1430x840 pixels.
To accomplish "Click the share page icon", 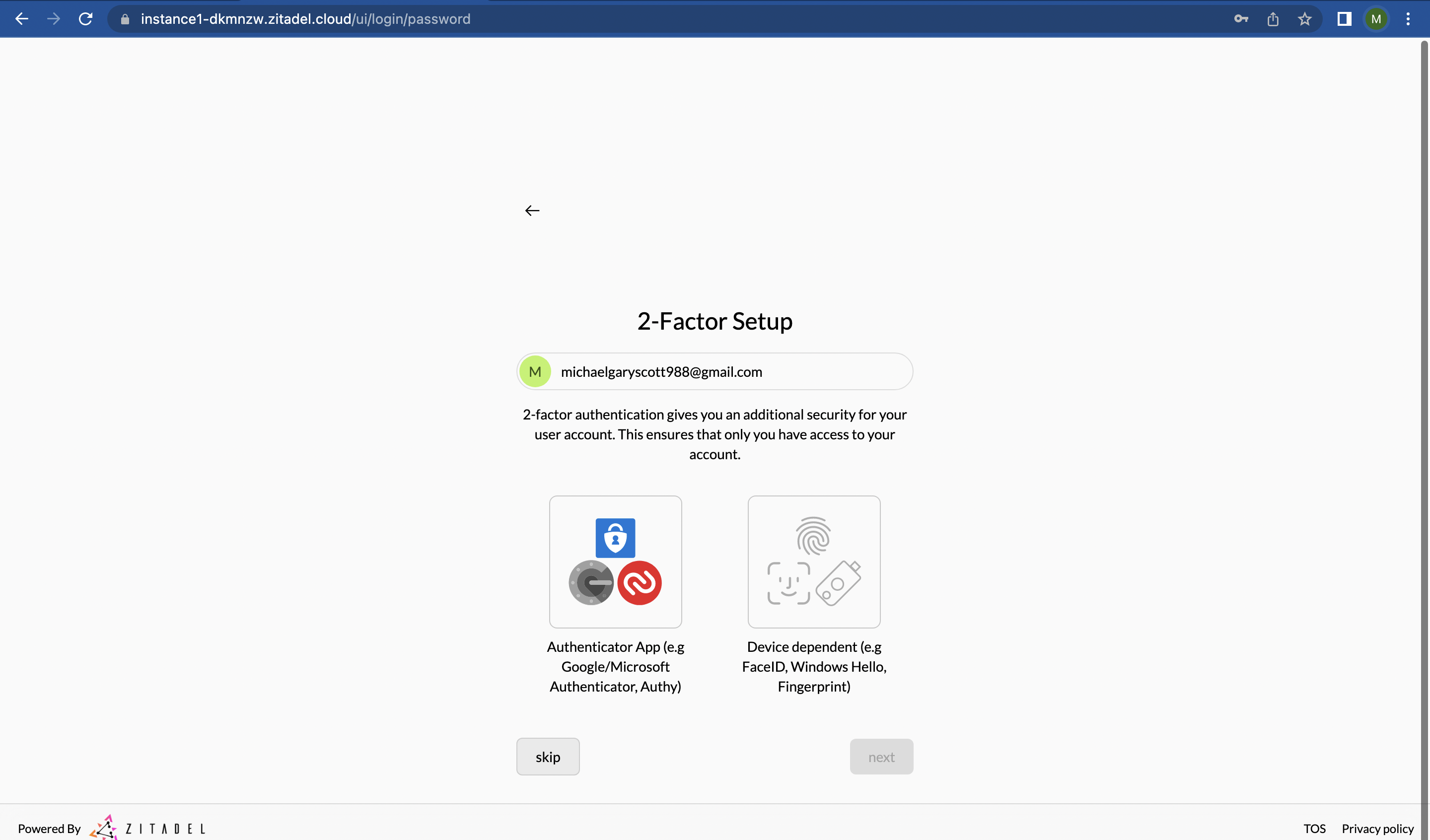I will coord(1273,19).
